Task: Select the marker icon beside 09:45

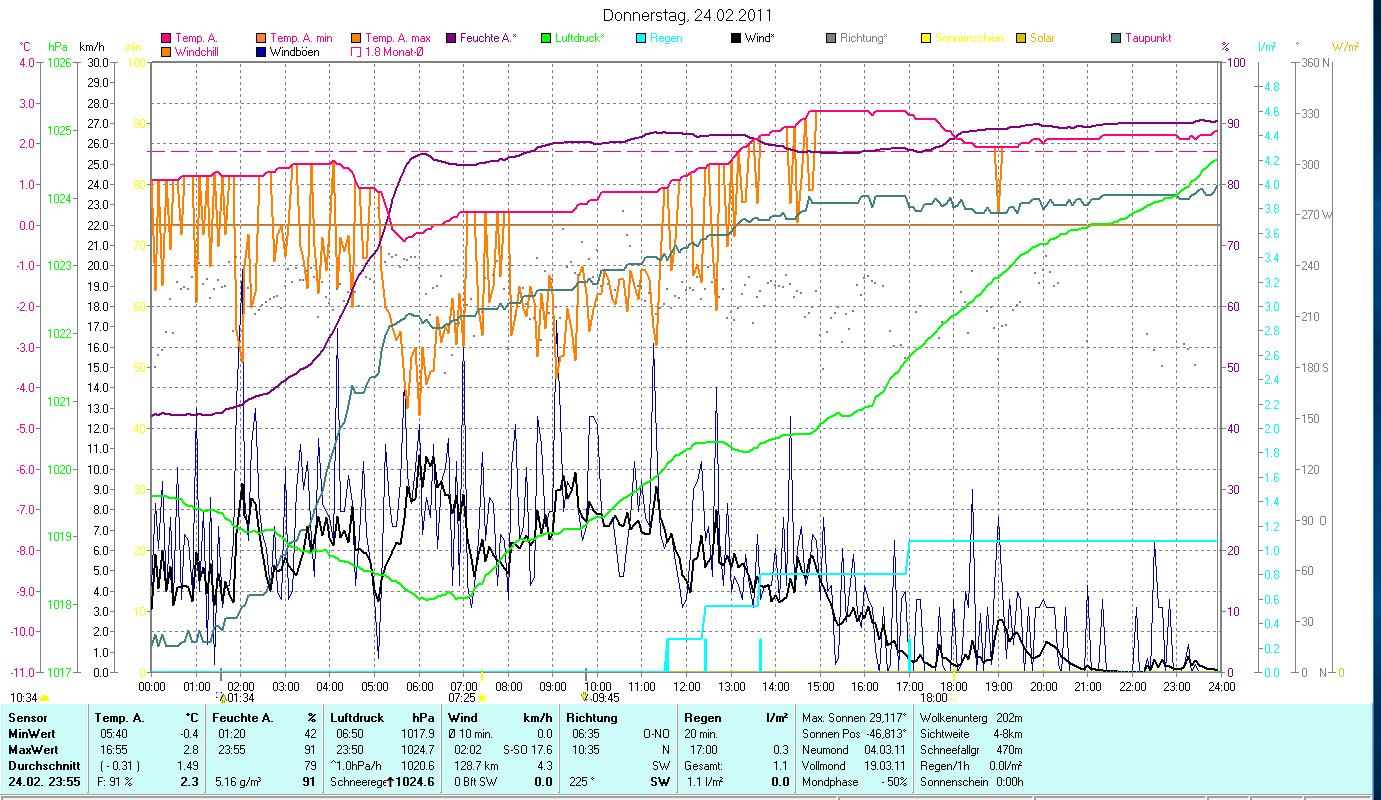Action: click(x=585, y=697)
